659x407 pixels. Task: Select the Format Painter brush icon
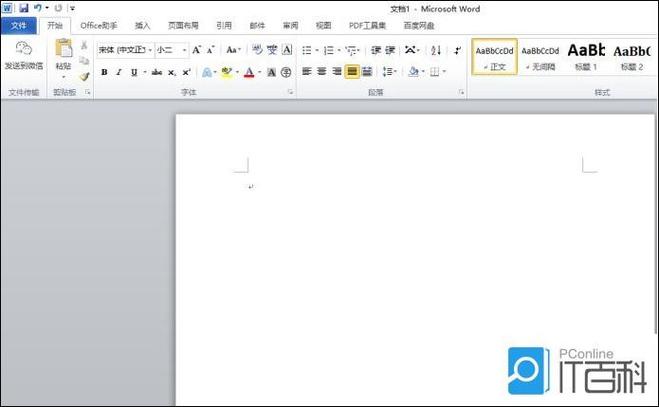pos(84,76)
